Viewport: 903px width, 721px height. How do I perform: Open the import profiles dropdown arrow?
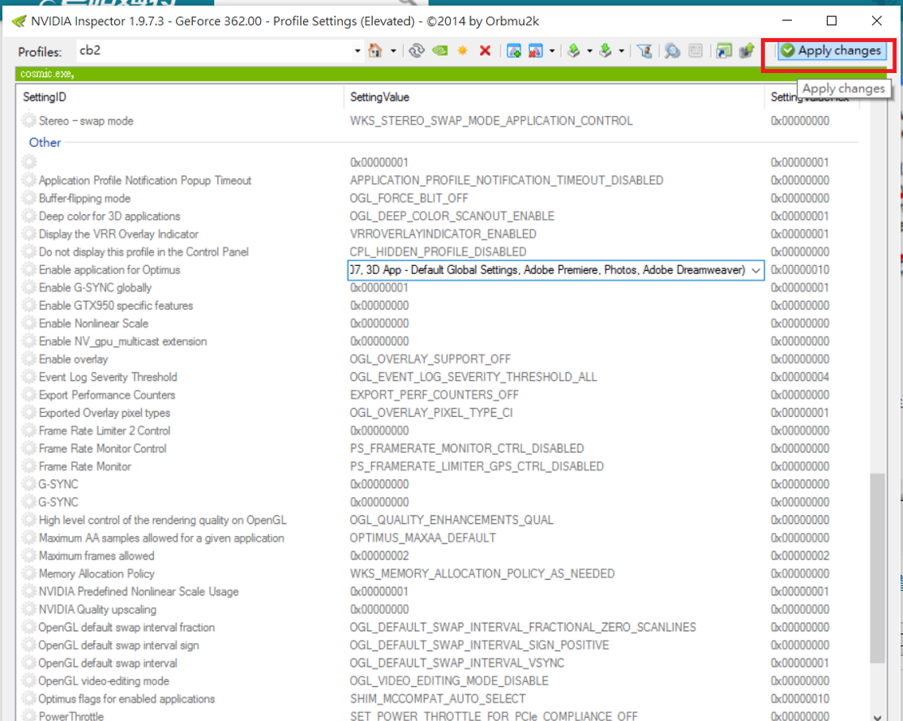[x=621, y=51]
